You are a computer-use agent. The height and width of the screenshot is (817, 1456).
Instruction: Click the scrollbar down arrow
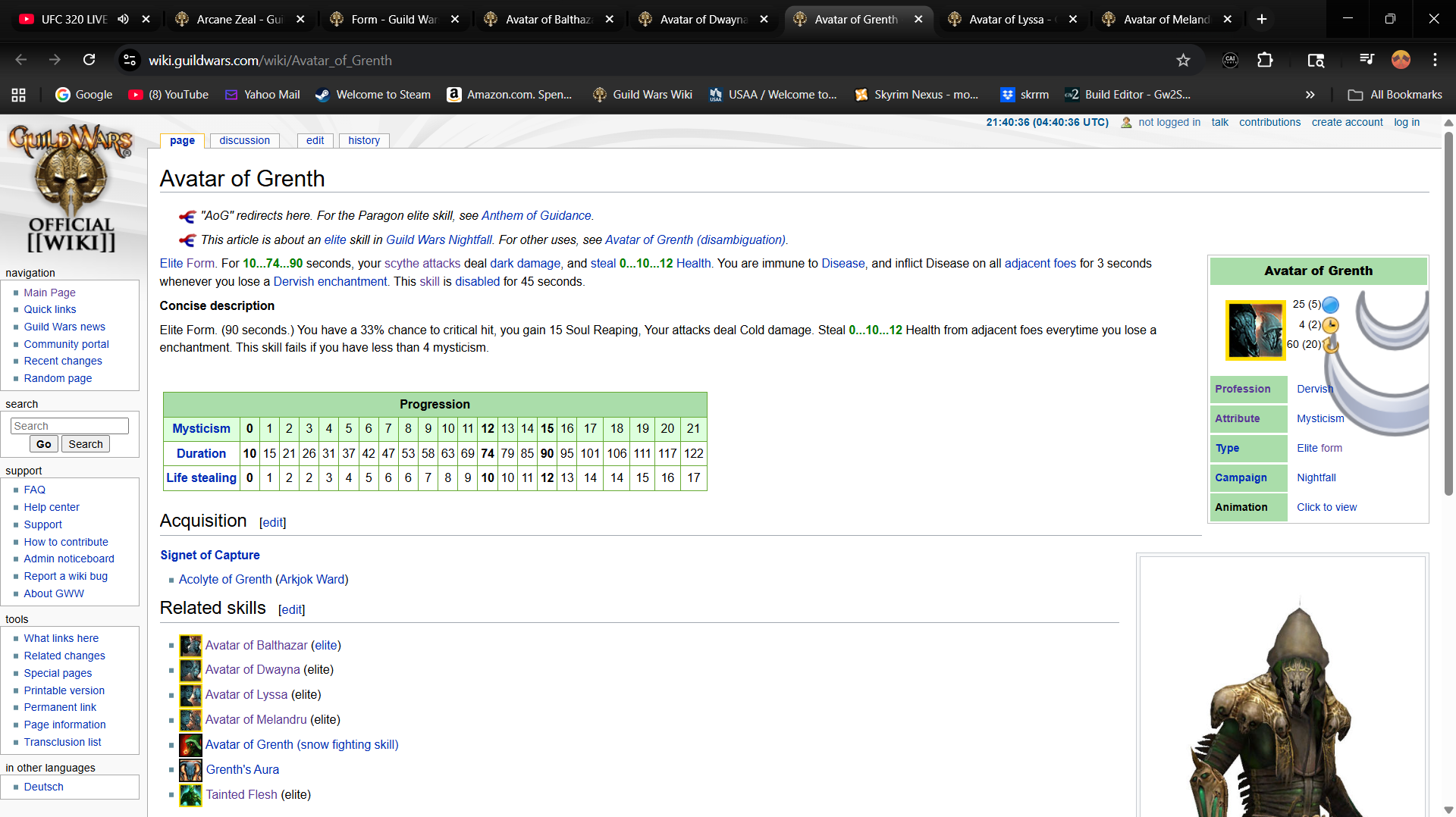[1448, 809]
